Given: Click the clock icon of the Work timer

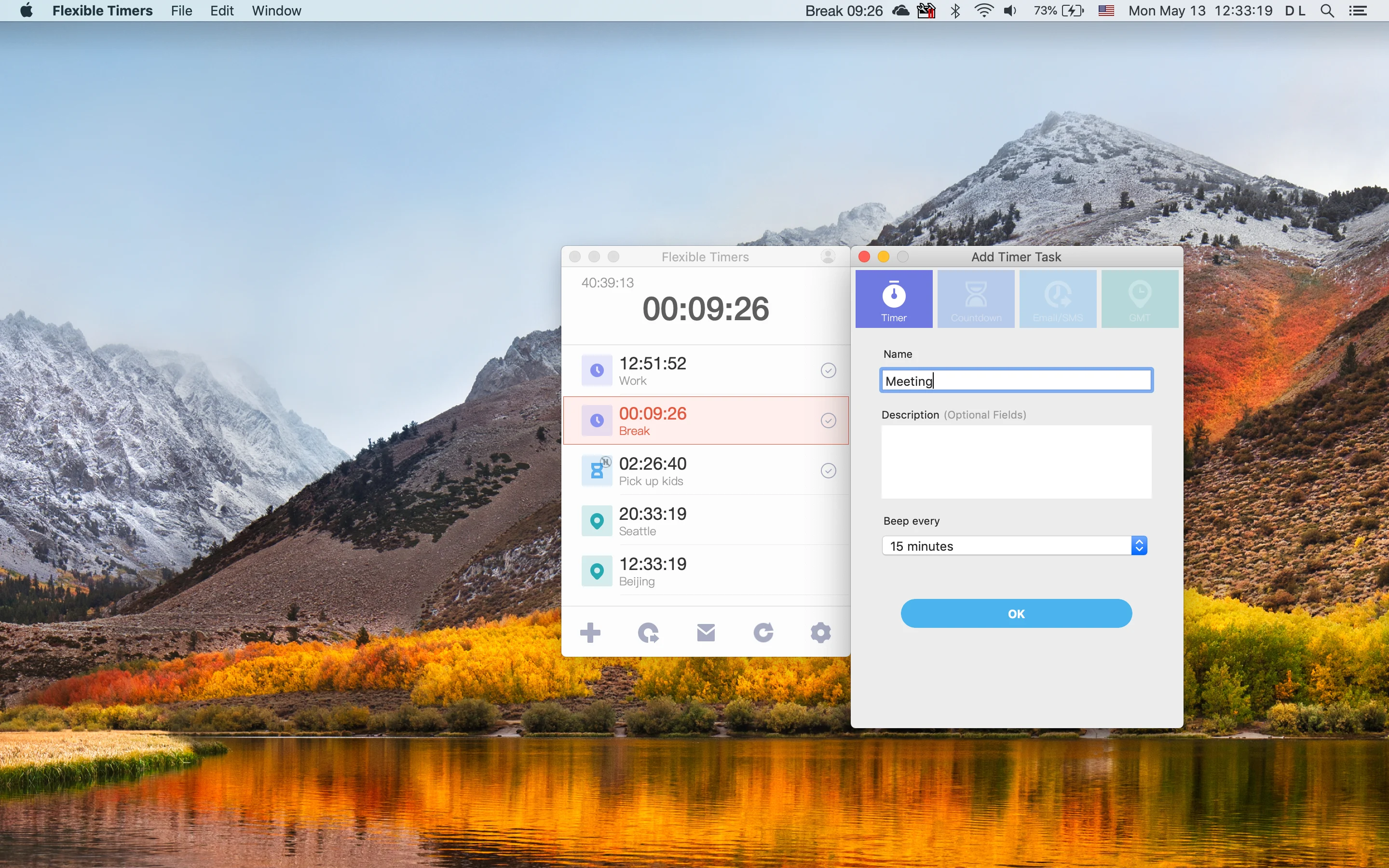Looking at the screenshot, I should tap(596, 370).
